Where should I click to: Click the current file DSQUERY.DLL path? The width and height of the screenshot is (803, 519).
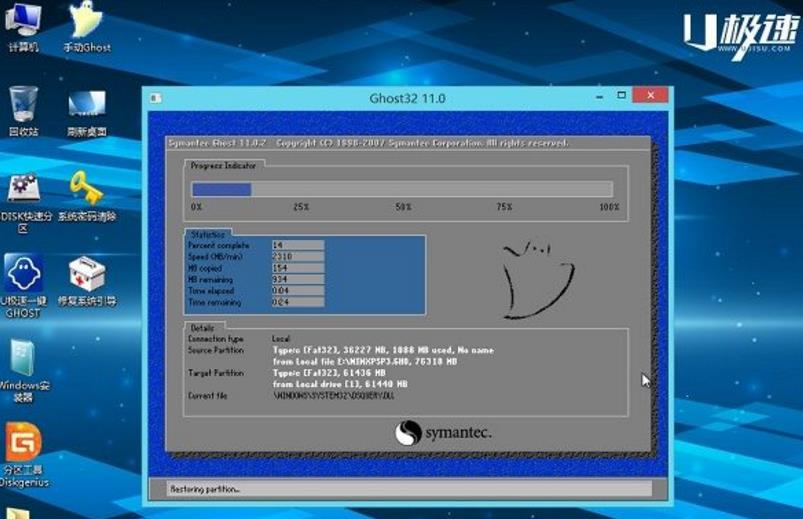pos(334,396)
